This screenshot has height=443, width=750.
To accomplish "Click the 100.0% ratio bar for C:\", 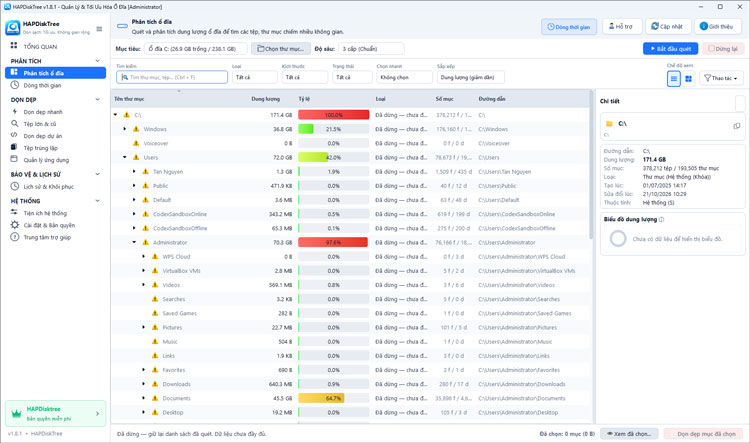I will pyautogui.click(x=333, y=115).
